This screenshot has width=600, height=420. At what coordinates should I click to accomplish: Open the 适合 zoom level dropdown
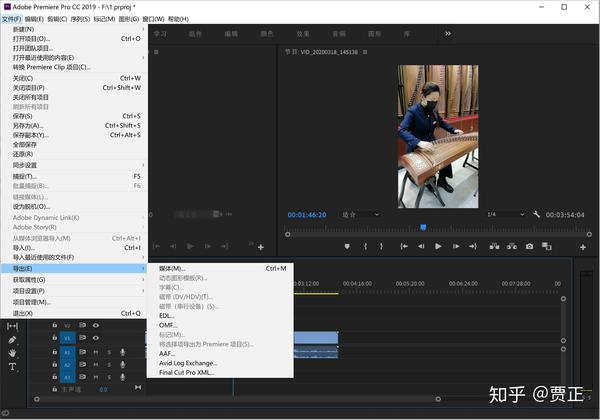pos(360,215)
